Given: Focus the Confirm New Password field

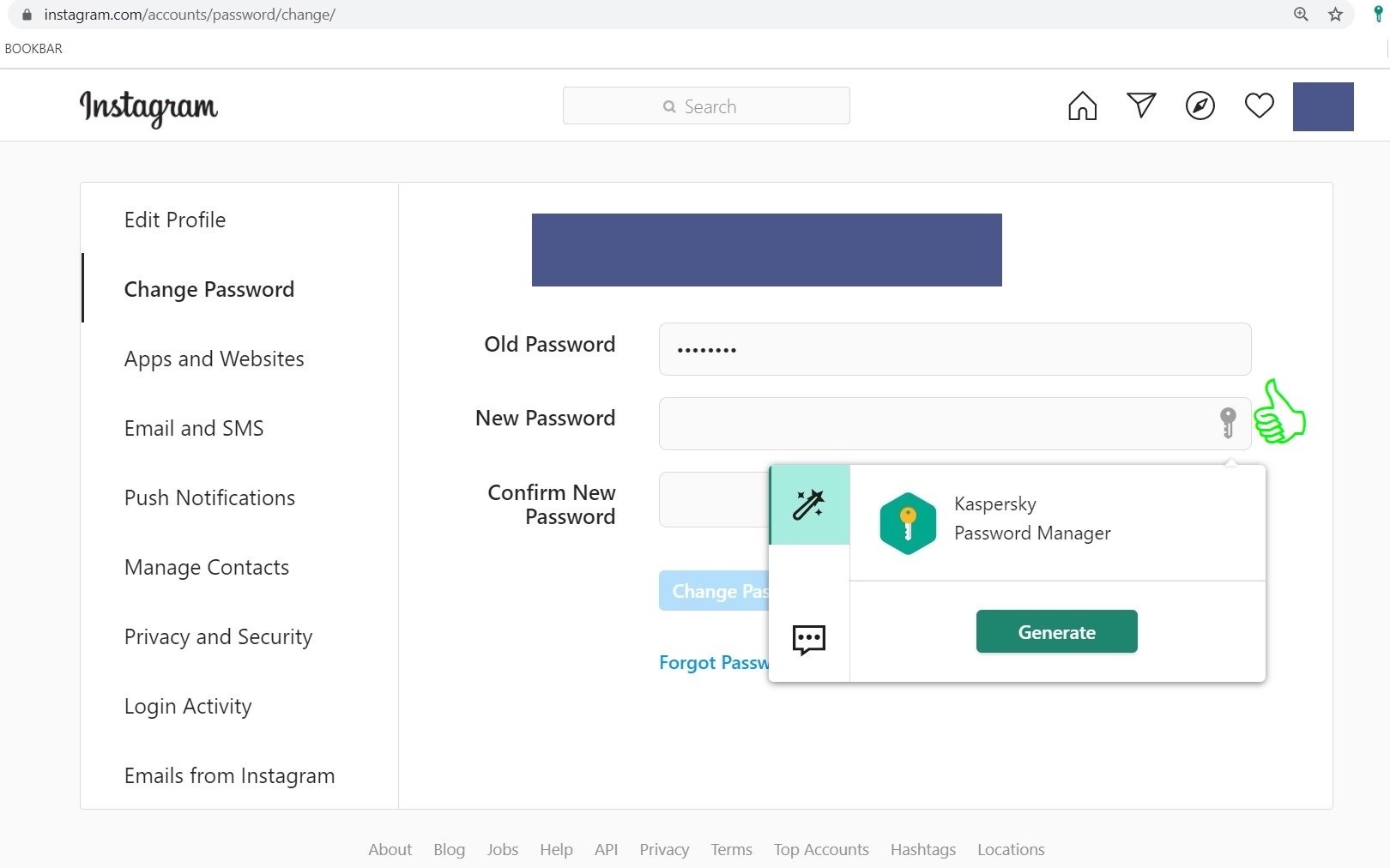Looking at the screenshot, I should pos(714,499).
